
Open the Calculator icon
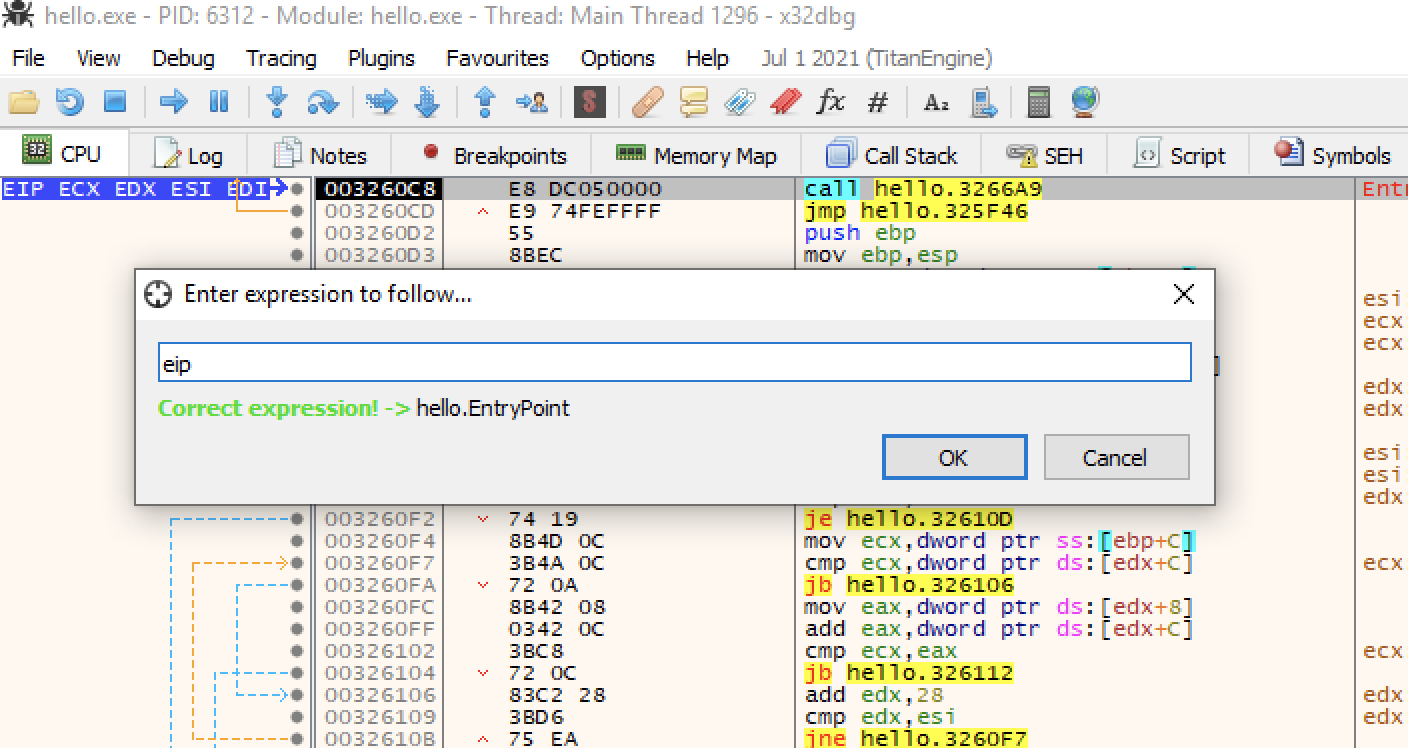coord(1039,101)
